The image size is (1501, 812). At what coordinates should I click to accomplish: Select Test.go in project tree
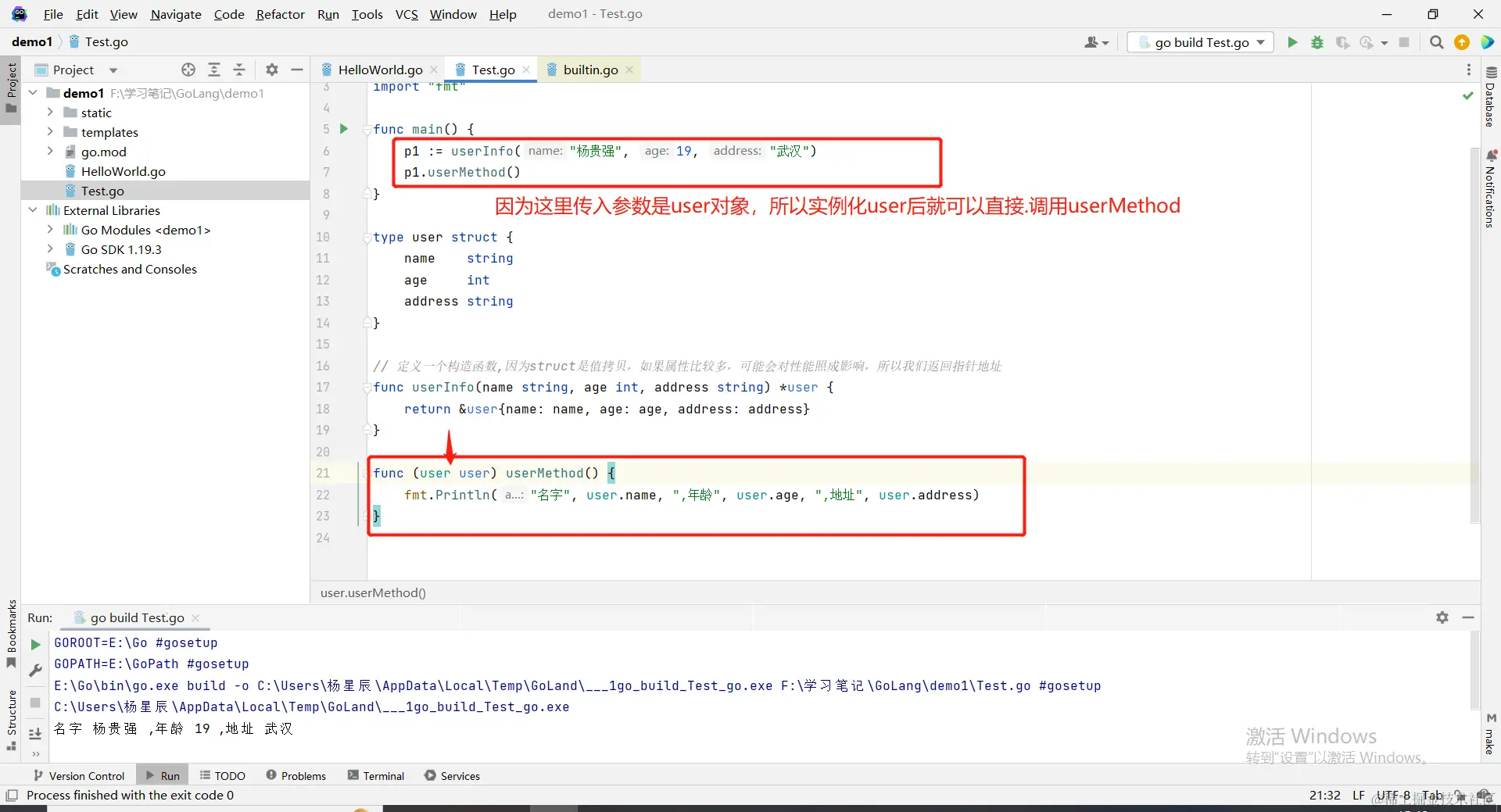coord(102,191)
